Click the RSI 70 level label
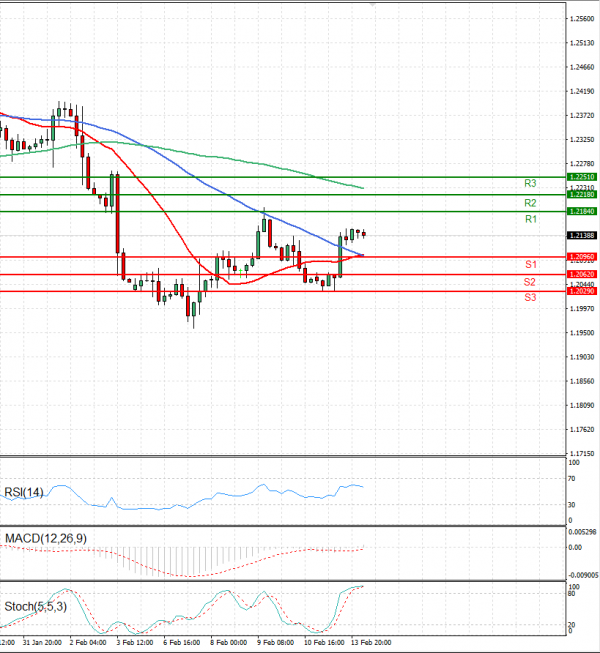Viewport: 600px width, 653px height. pyautogui.click(x=572, y=479)
